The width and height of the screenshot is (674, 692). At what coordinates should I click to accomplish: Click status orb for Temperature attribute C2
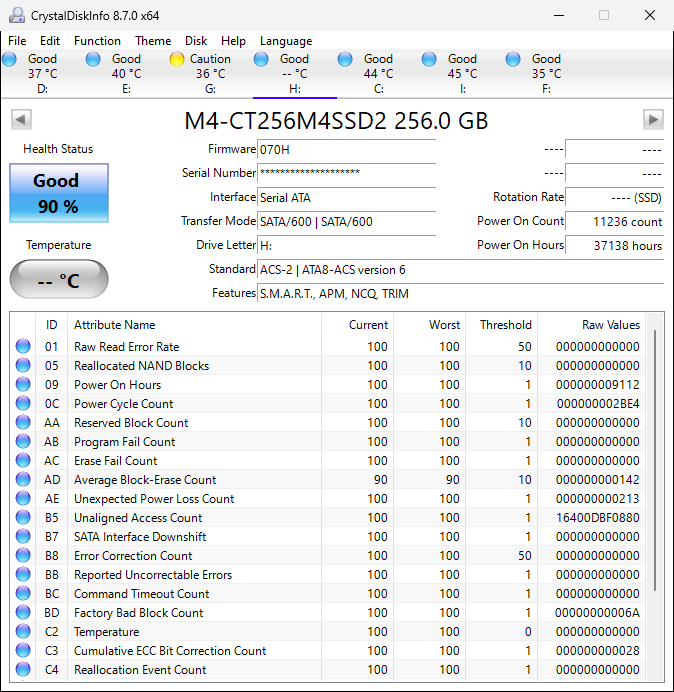tap(23, 631)
